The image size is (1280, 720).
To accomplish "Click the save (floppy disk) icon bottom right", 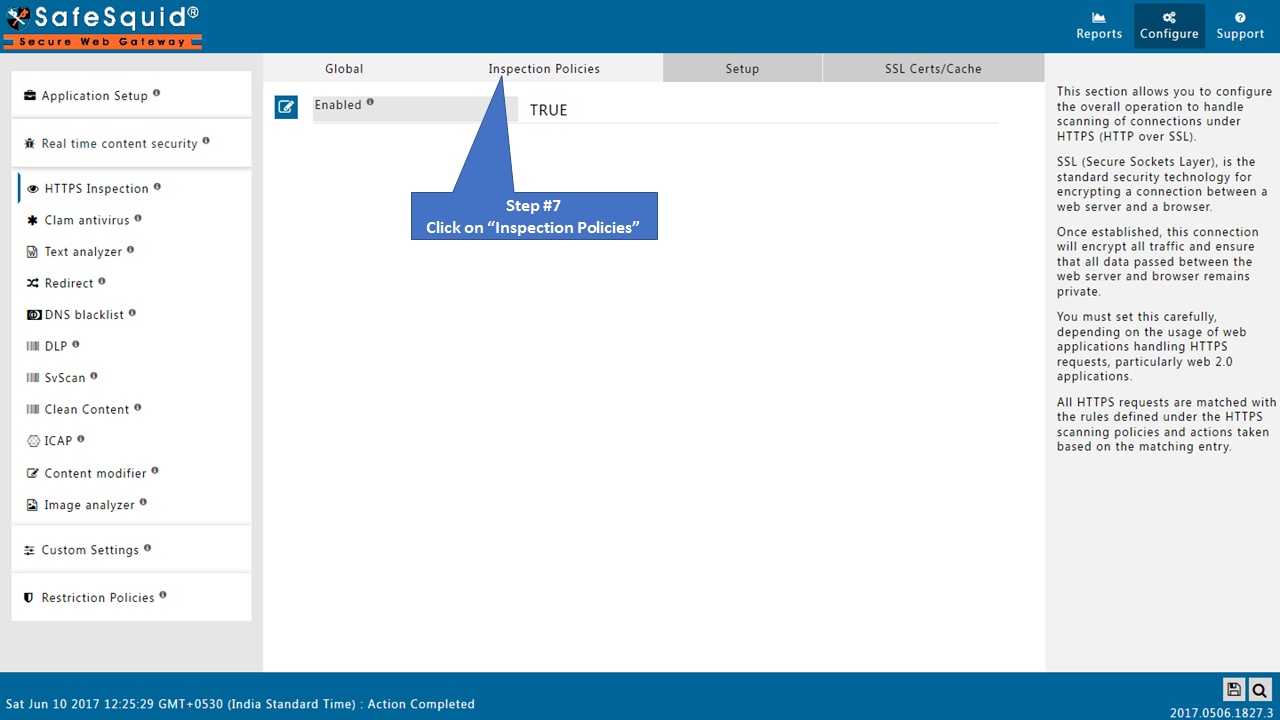I will pyautogui.click(x=1233, y=689).
